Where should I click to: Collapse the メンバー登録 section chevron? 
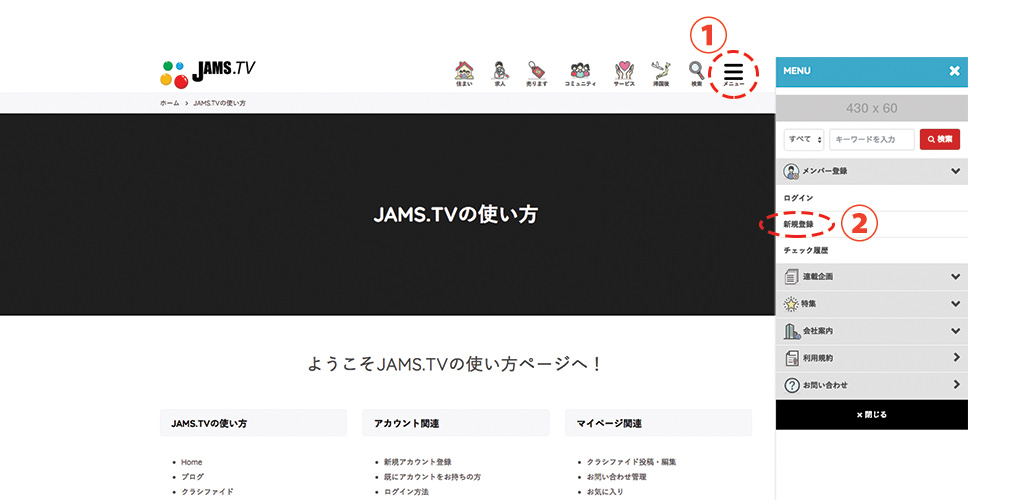pos(955,171)
